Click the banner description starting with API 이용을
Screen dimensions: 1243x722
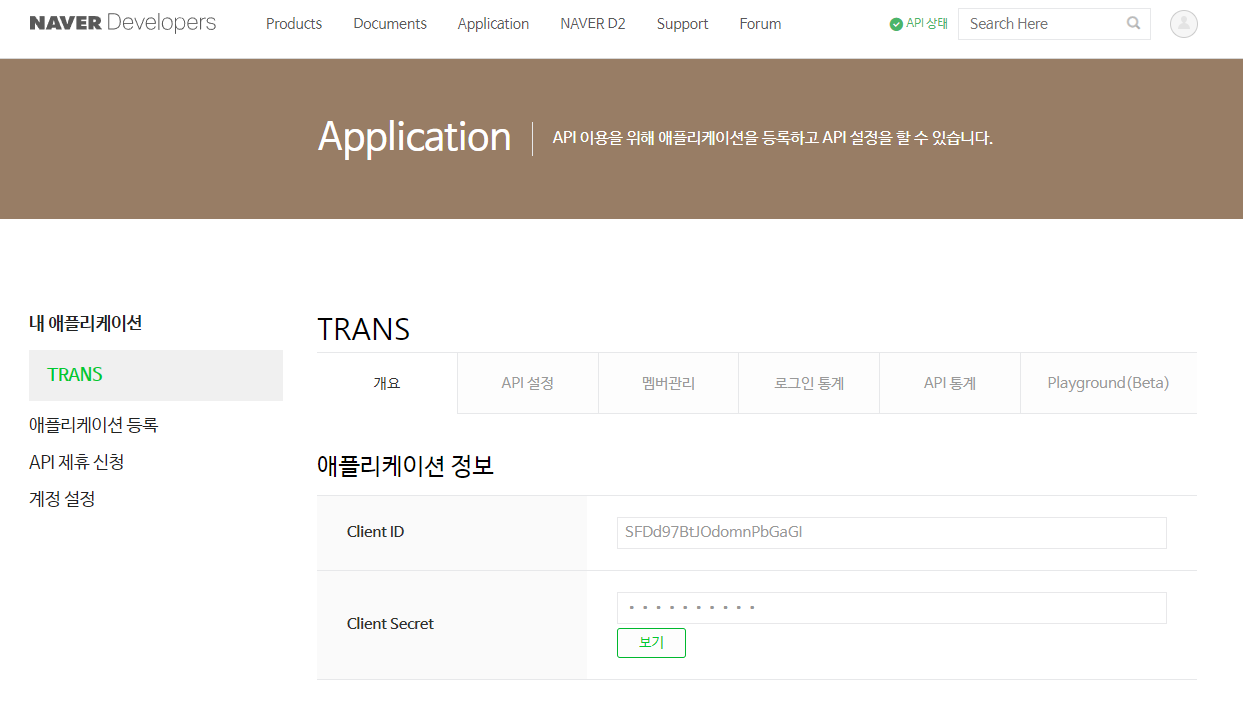(773, 138)
